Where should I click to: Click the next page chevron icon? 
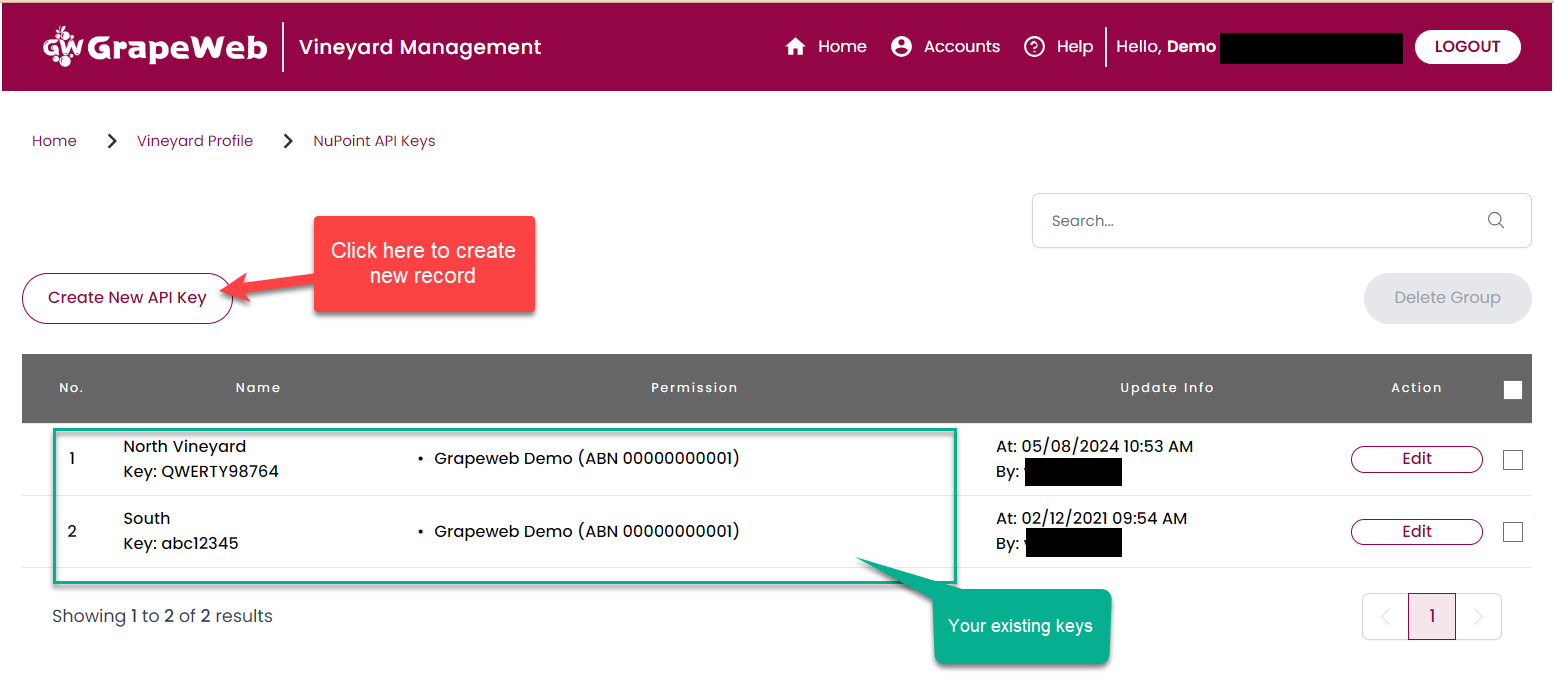pyautogui.click(x=1479, y=616)
